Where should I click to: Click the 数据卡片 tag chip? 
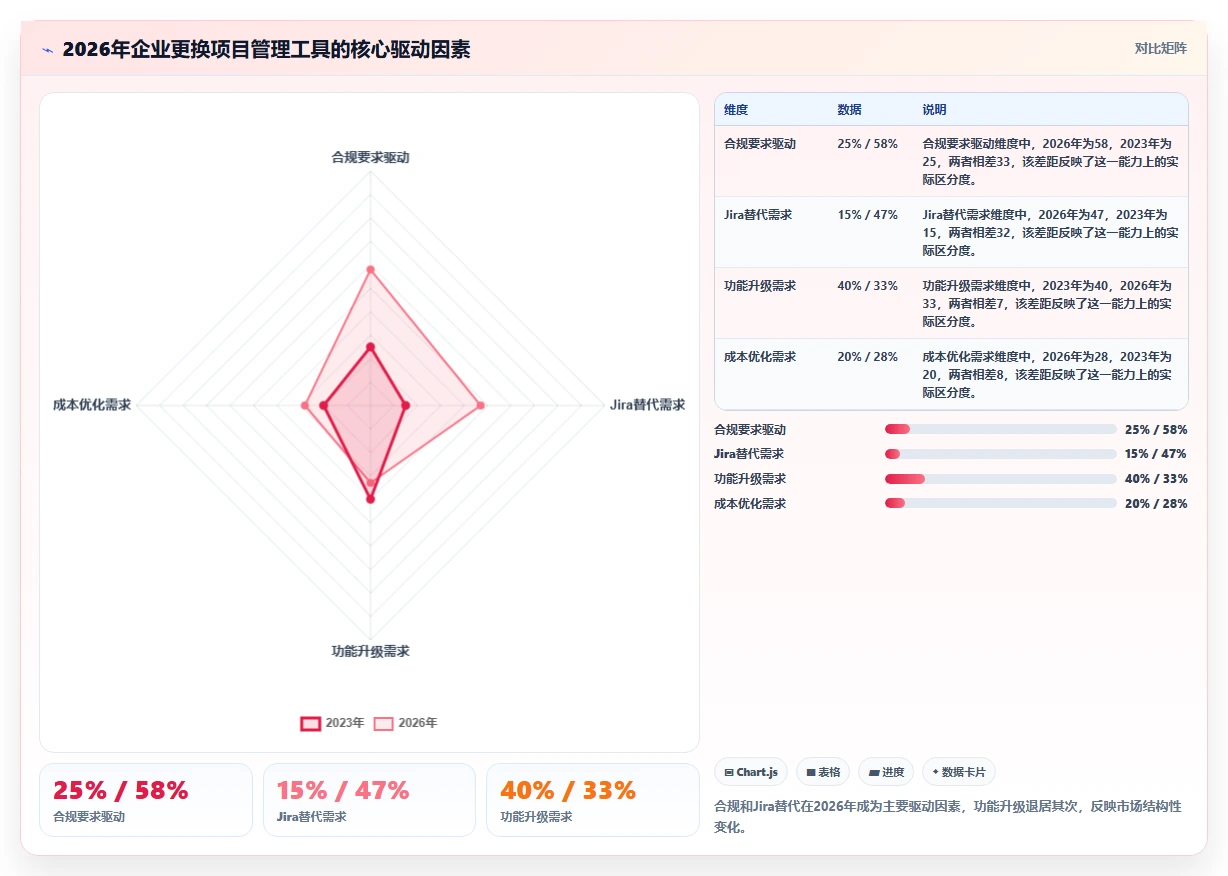[959, 772]
